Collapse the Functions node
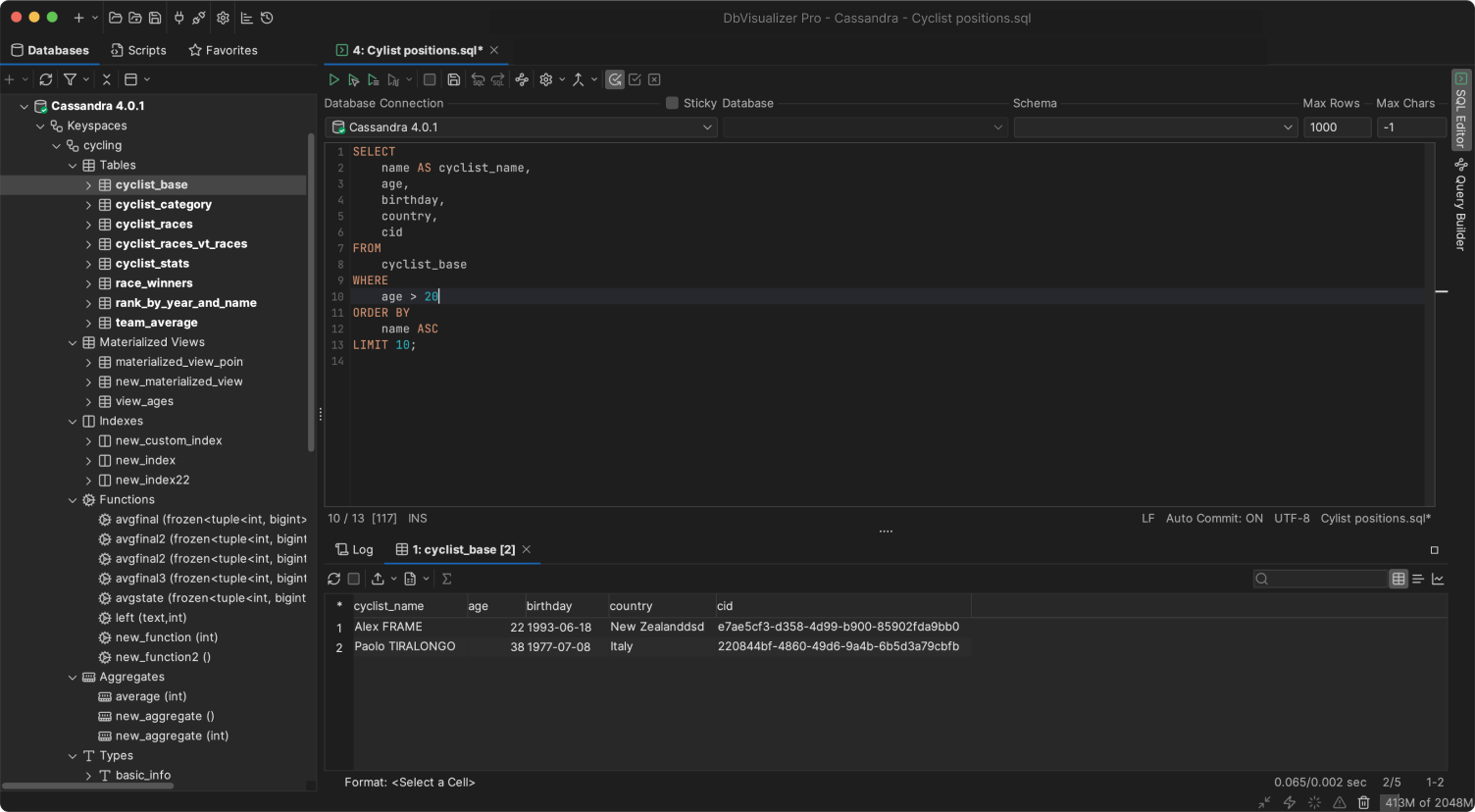 tap(73, 500)
